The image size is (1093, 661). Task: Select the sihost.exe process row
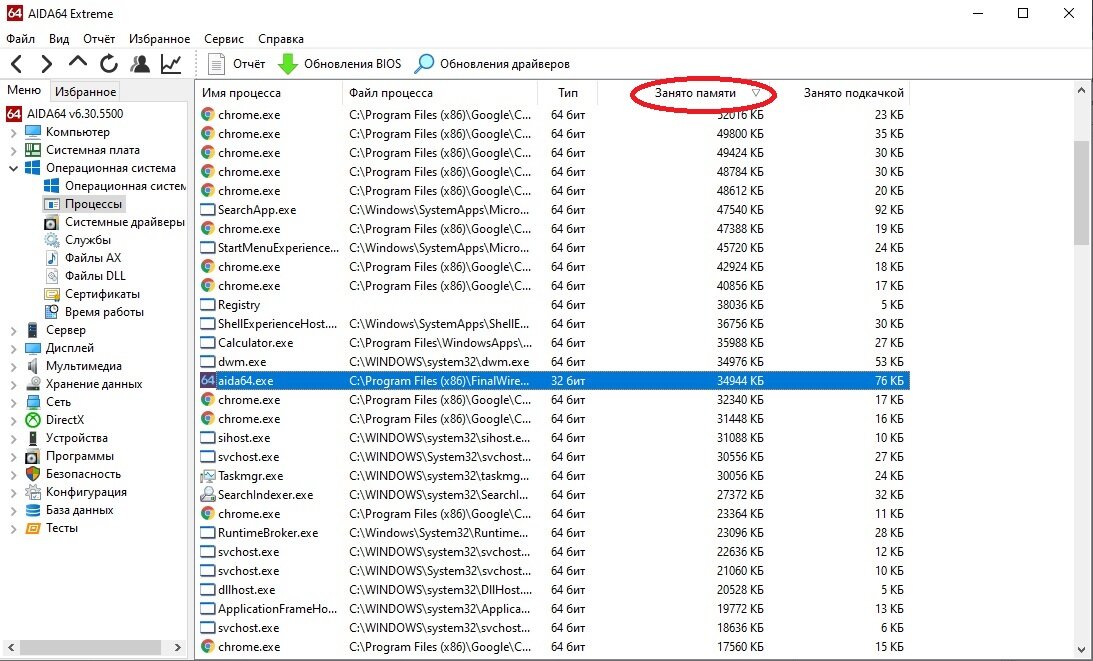[553, 438]
